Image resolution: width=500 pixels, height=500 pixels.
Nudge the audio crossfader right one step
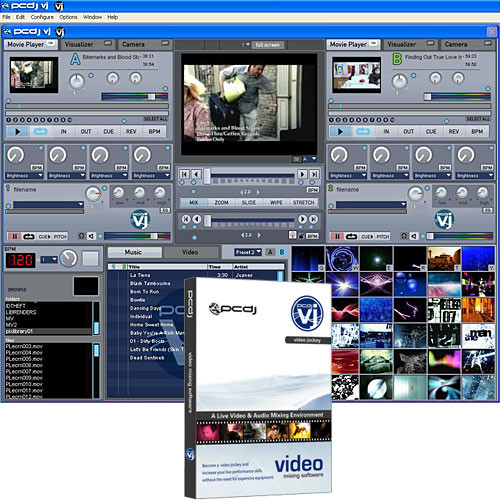(x=302, y=219)
